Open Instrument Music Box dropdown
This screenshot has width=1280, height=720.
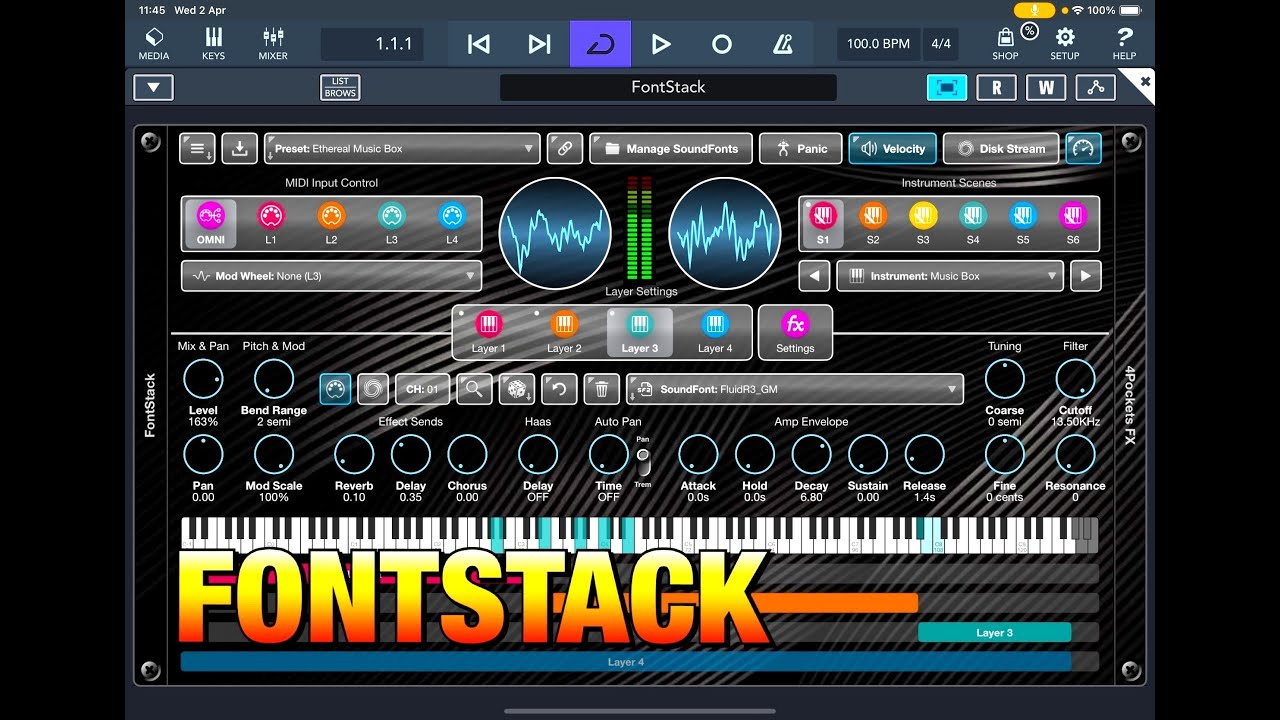(950, 276)
